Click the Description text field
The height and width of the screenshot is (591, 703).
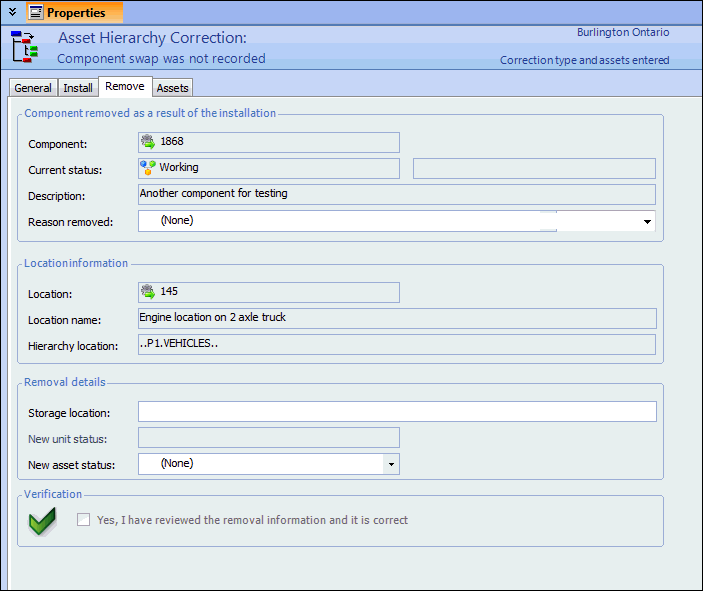pyautogui.click(x=397, y=194)
